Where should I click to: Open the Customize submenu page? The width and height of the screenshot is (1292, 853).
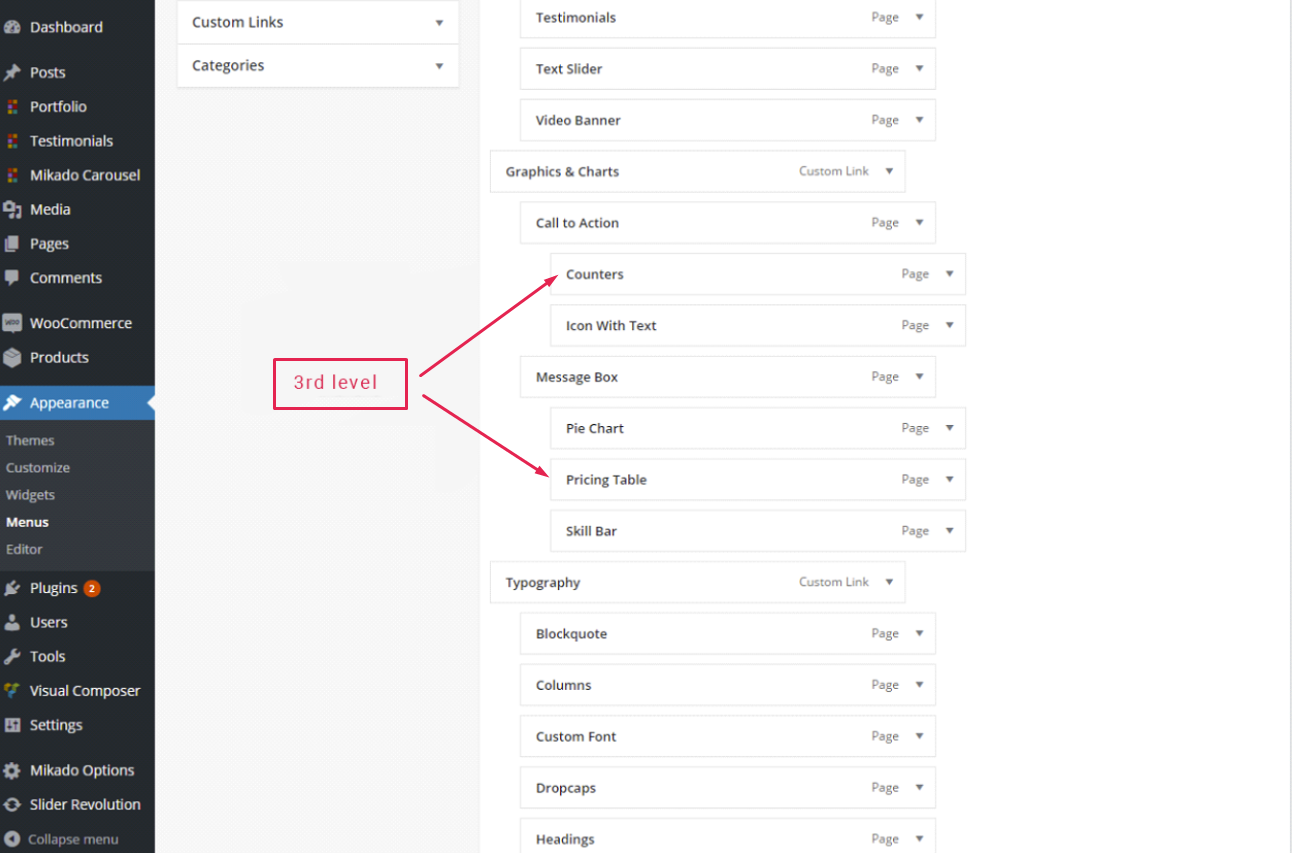point(38,467)
